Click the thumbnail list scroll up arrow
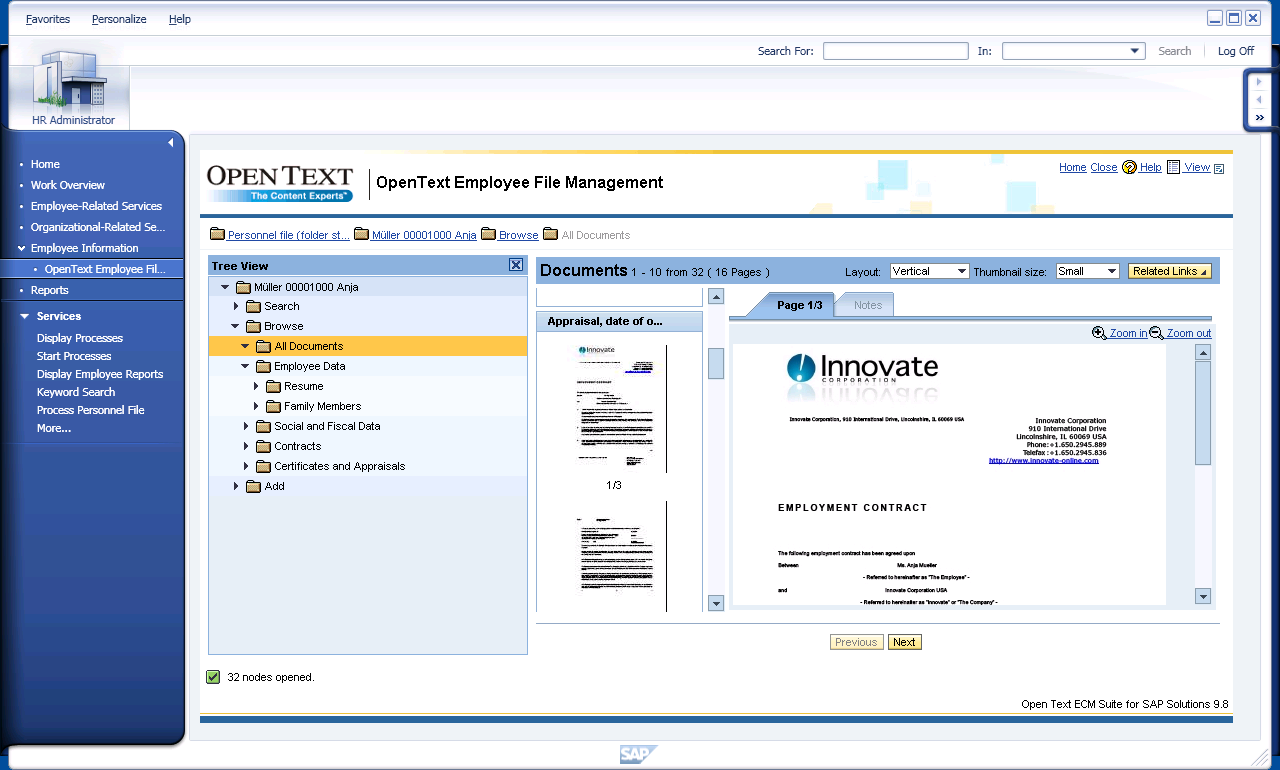 [x=716, y=296]
